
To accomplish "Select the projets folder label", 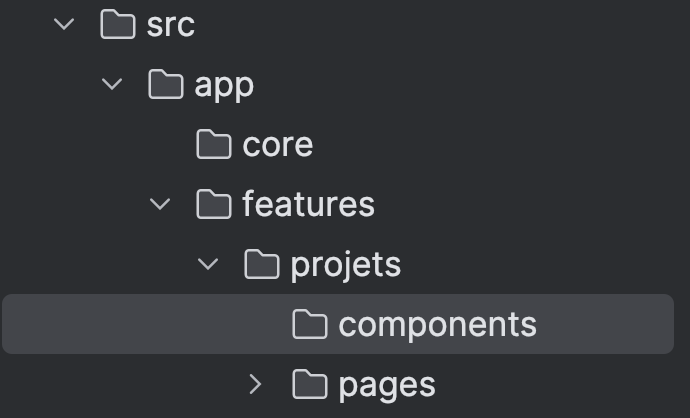I will (x=345, y=265).
